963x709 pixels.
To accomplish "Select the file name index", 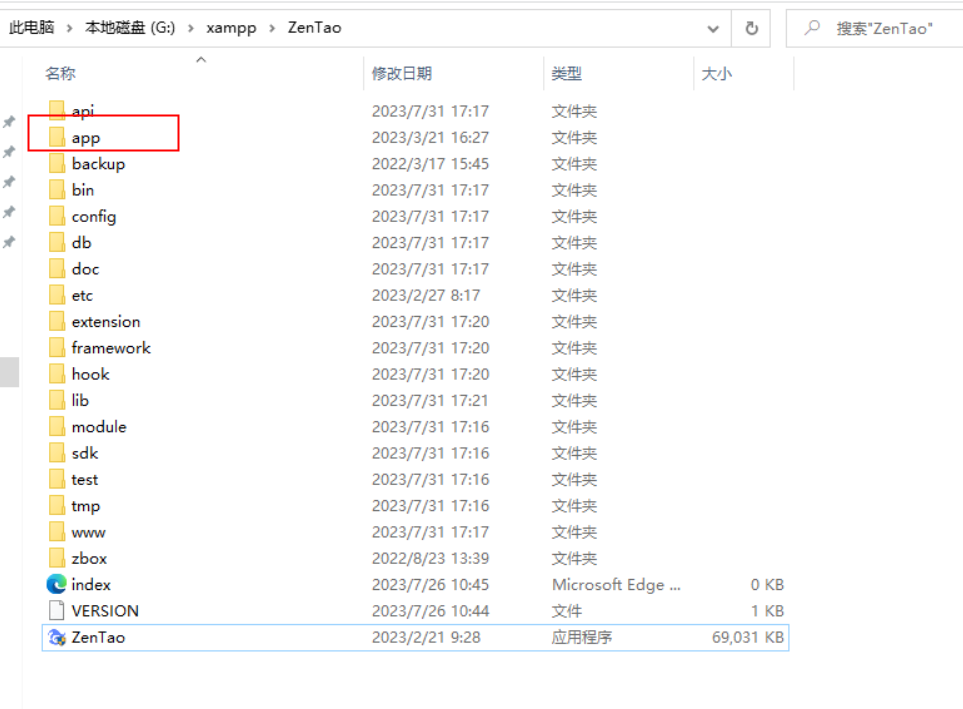I will tap(91, 584).
